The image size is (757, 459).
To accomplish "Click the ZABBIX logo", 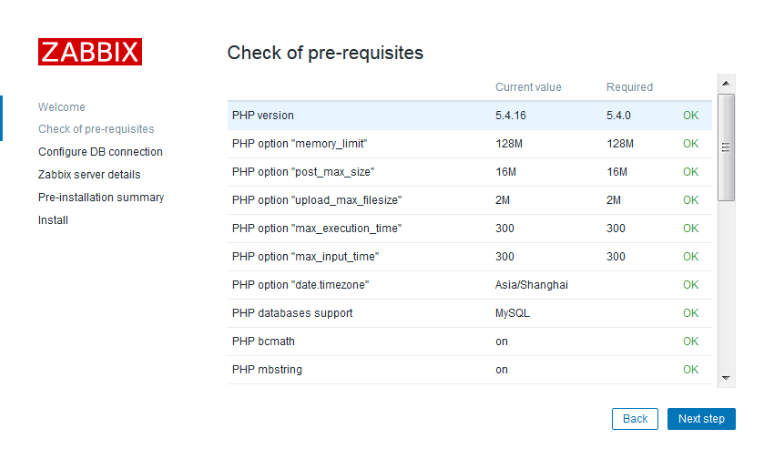I will point(90,52).
